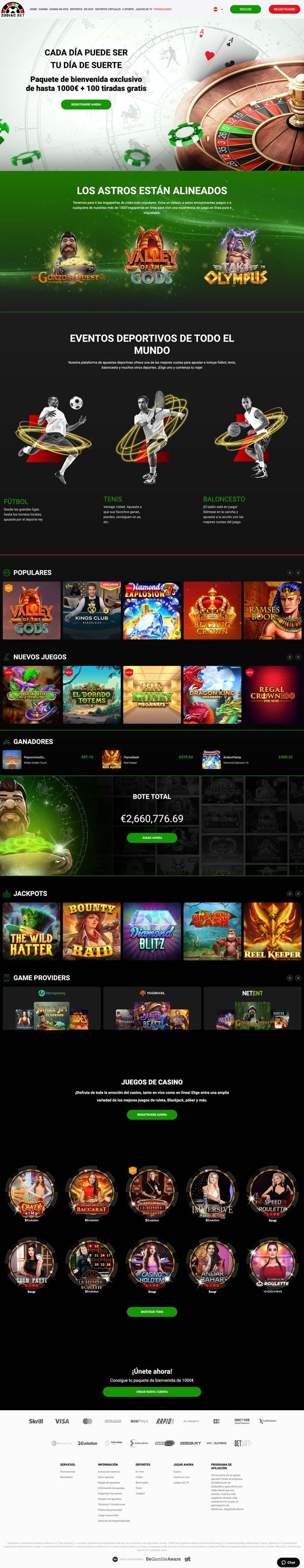This screenshot has width=304, height=1568.
Task: Select Casino en Vivo in navigation
Action: pos(58,9)
